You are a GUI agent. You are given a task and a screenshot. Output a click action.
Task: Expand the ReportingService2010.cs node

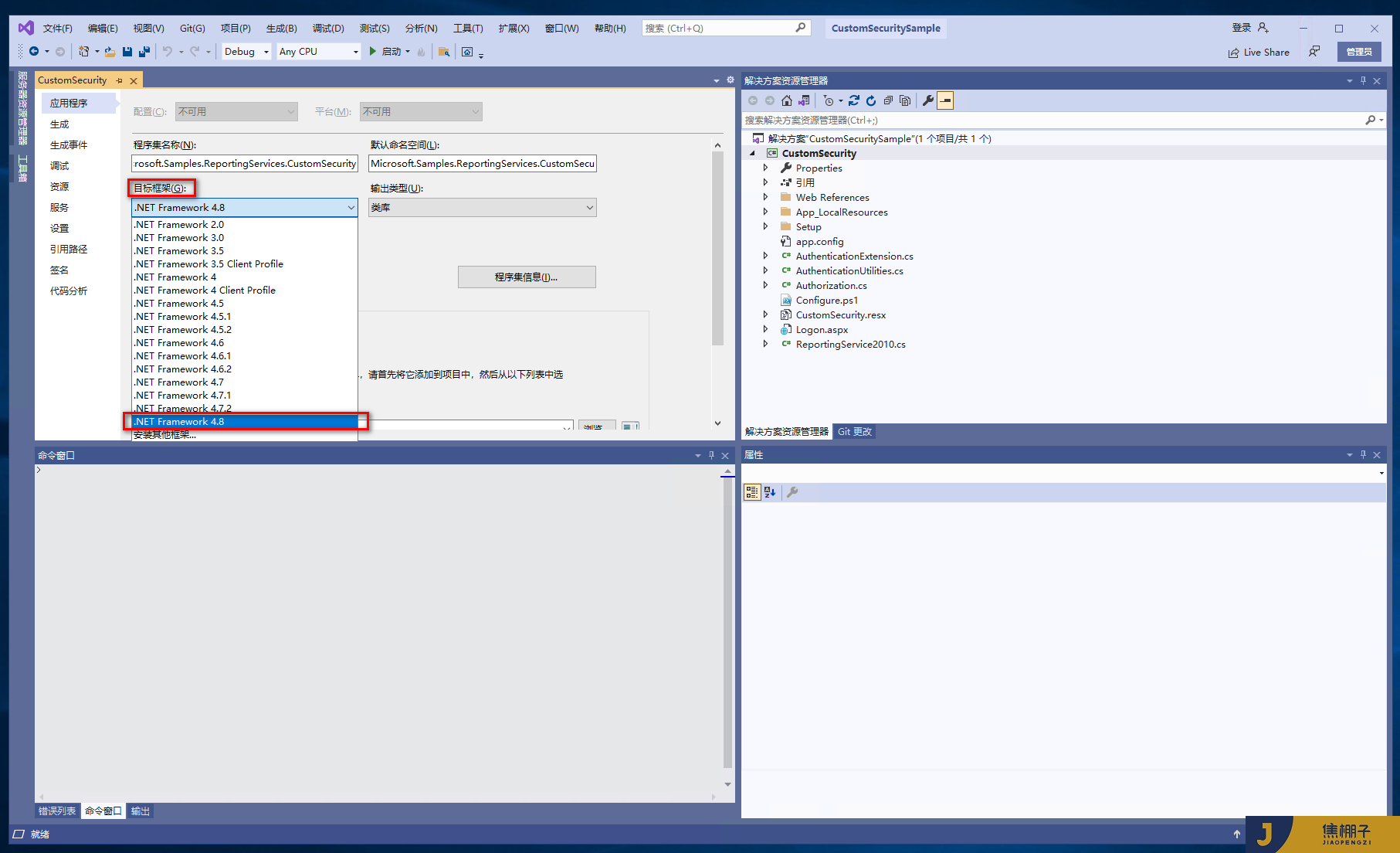pyautogui.click(x=766, y=345)
